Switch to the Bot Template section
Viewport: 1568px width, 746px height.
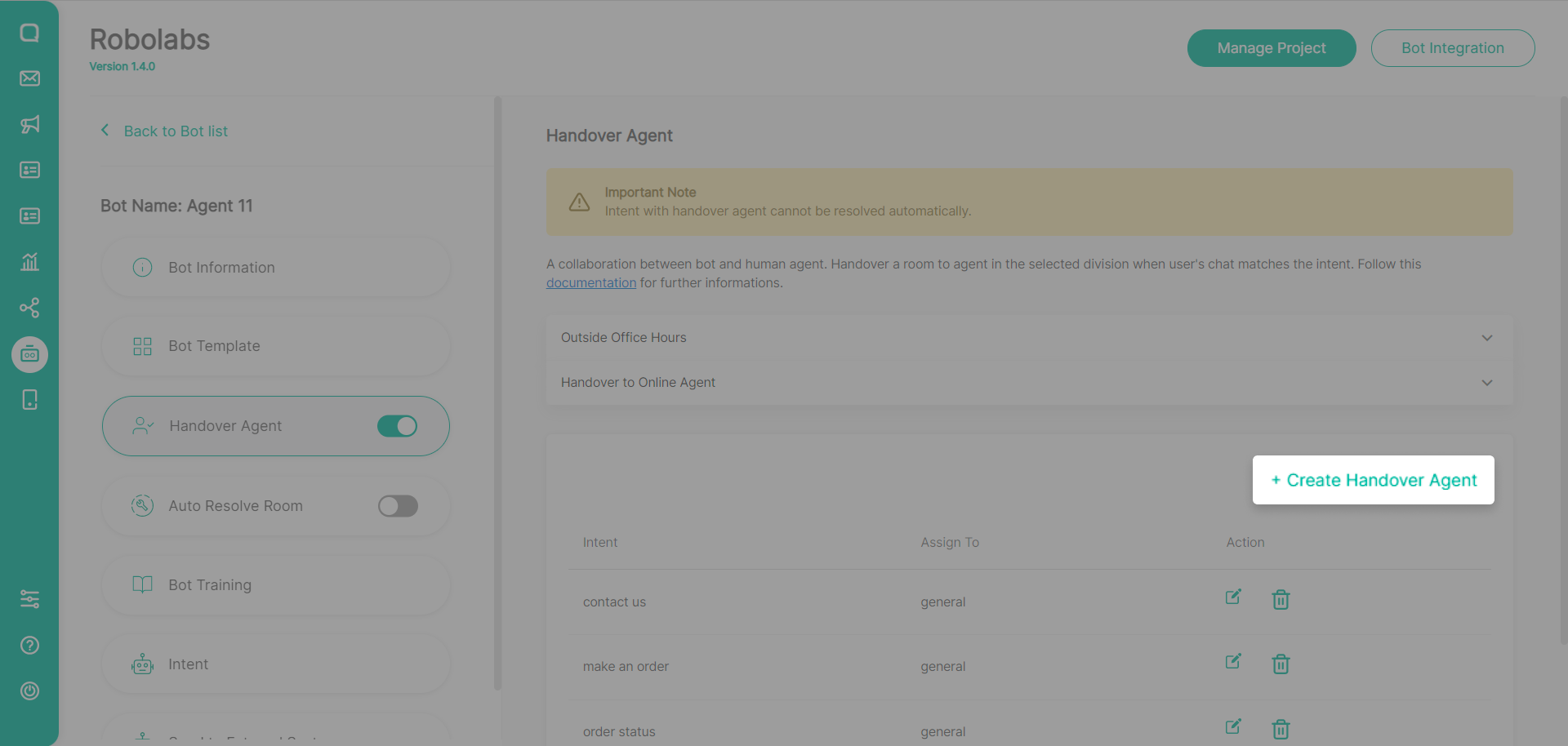[275, 345]
